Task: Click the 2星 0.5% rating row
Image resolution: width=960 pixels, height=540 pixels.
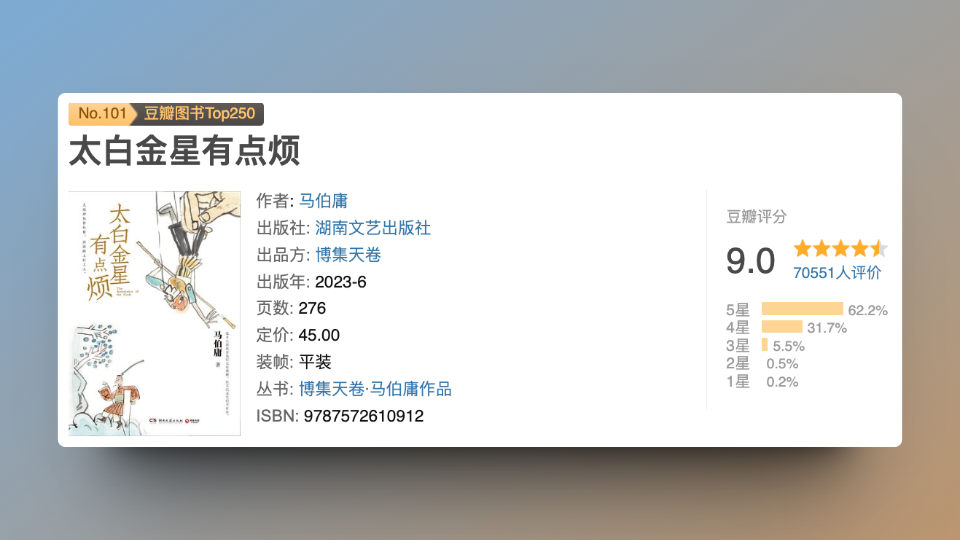Action: pyautogui.click(x=762, y=363)
